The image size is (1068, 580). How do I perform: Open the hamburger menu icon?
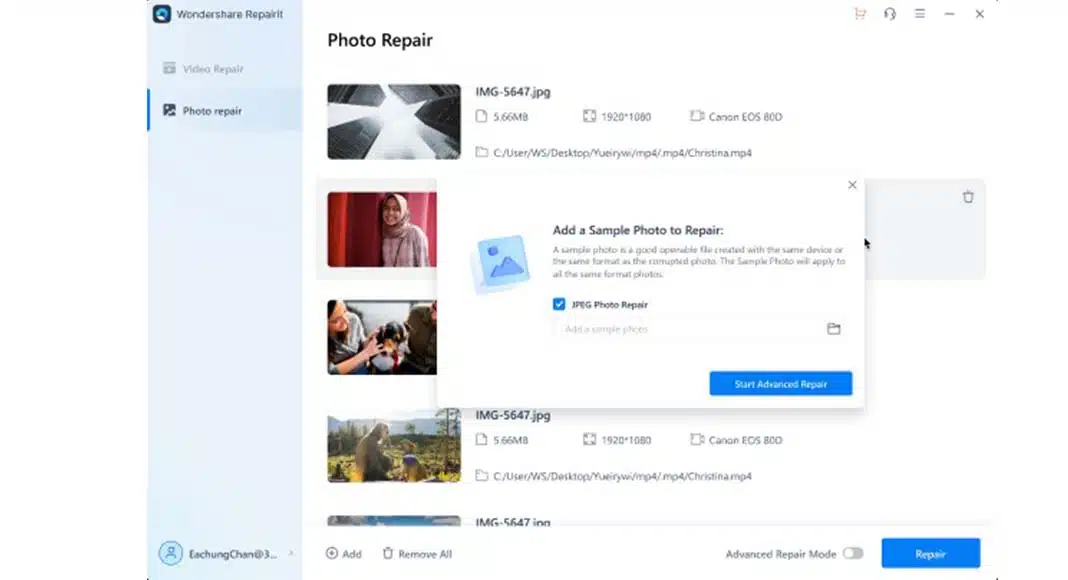pos(919,14)
